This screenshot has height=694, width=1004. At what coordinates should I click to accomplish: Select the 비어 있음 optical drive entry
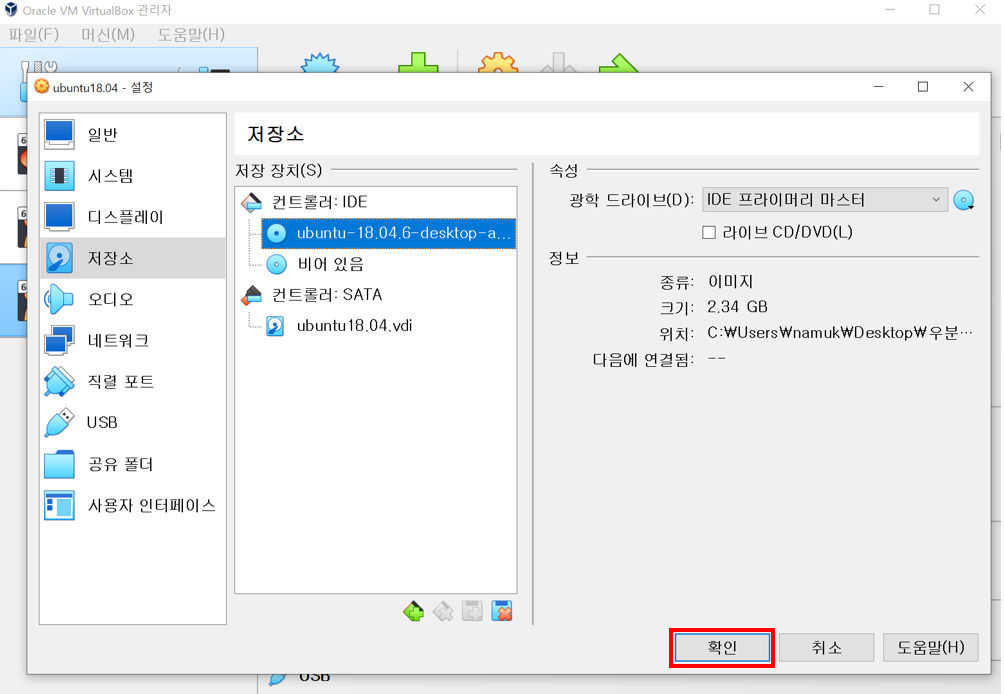[330, 264]
